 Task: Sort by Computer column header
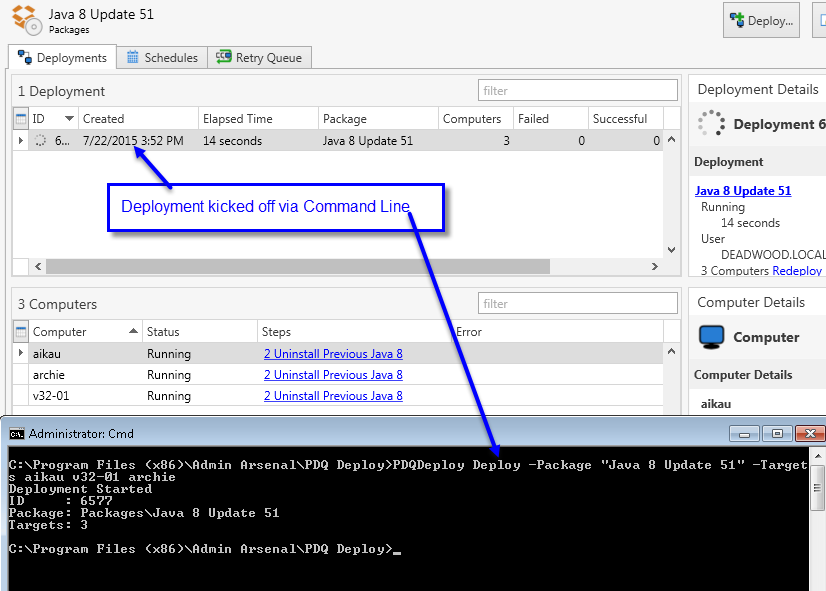(x=85, y=331)
